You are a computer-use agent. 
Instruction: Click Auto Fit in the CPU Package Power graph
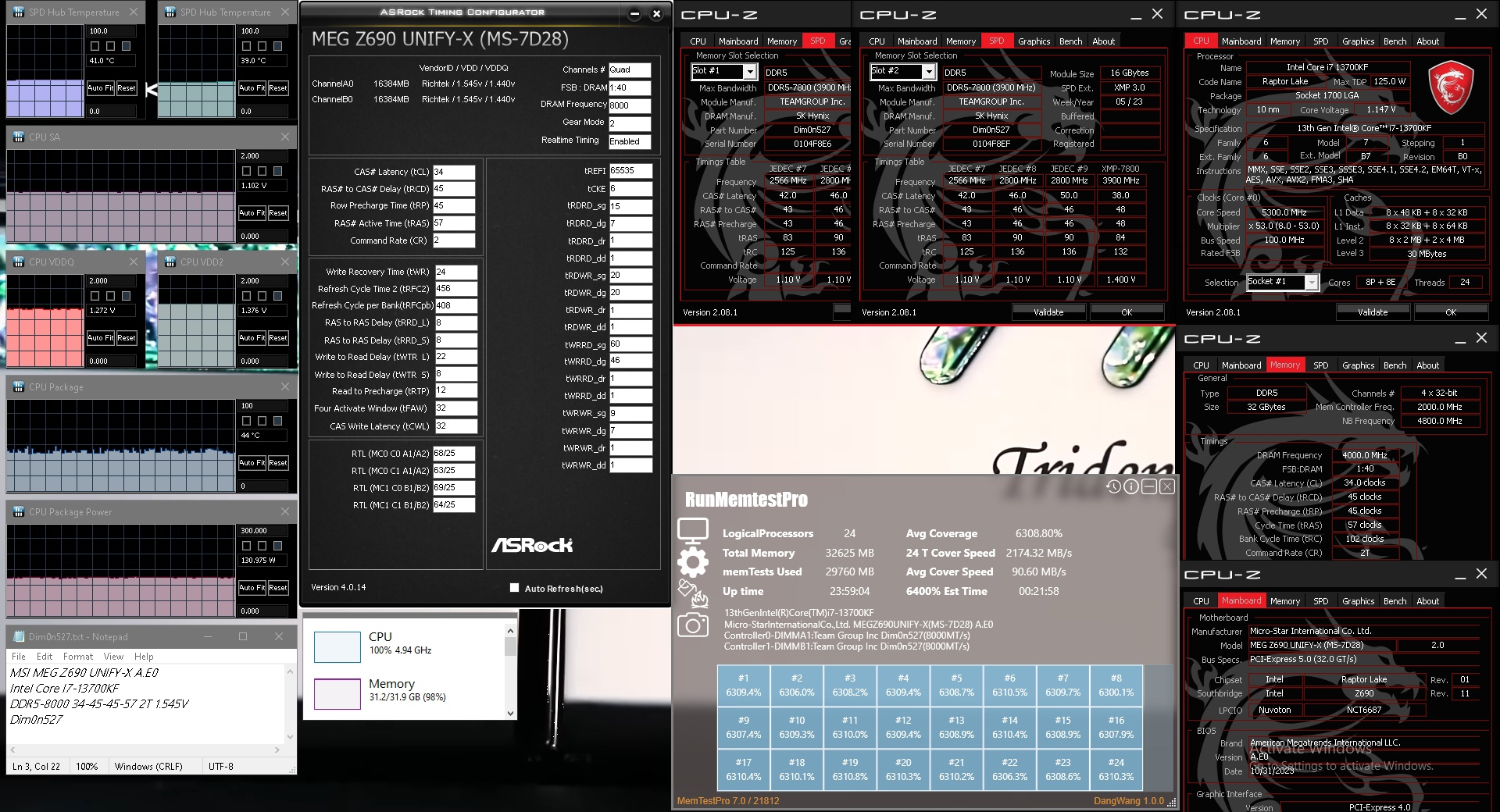[252, 587]
